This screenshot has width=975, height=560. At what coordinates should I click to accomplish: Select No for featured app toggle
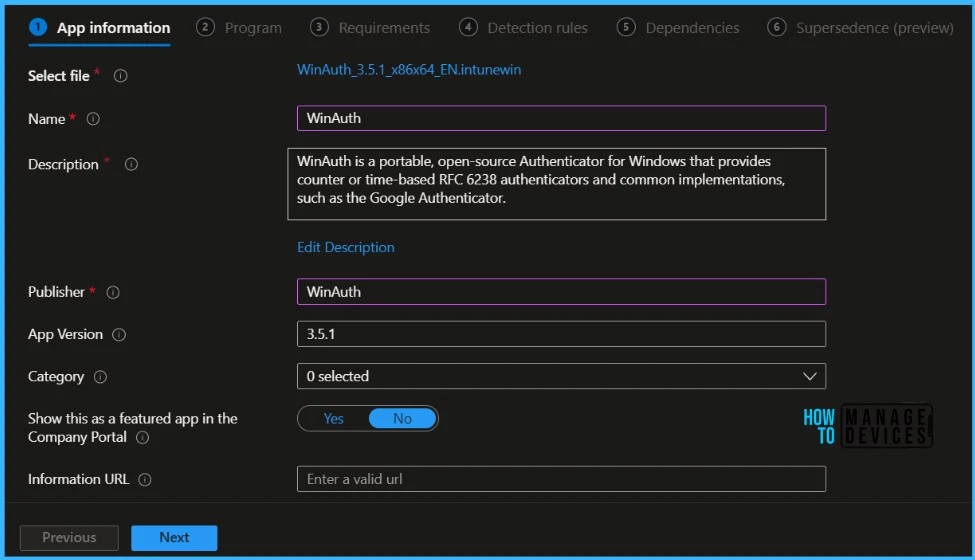(402, 418)
